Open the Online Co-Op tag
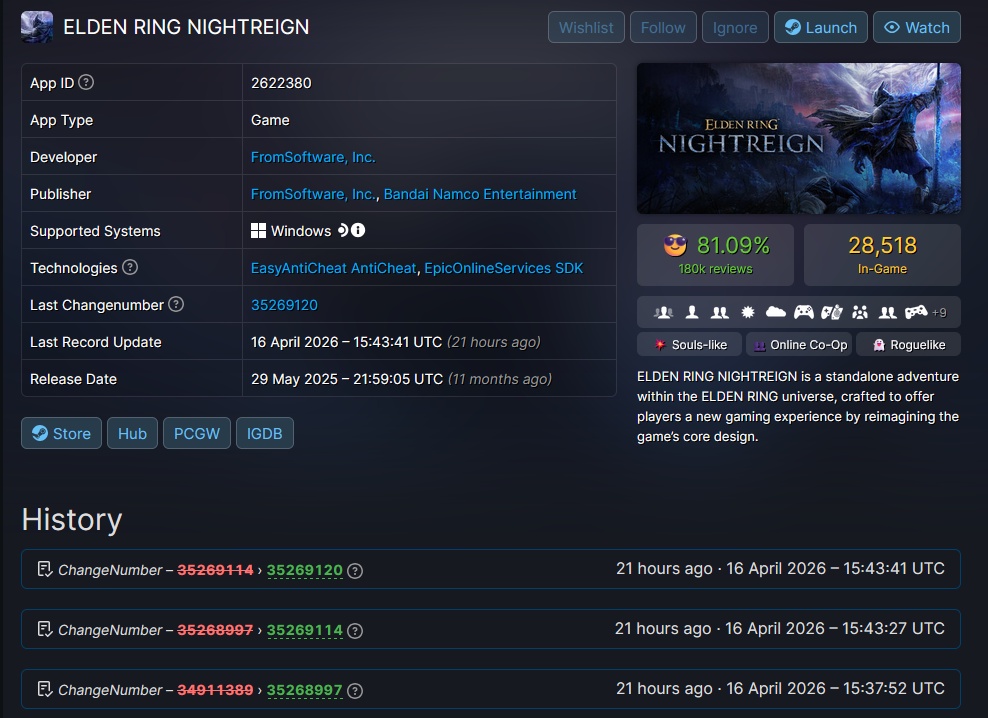The height and width of the screenshot is (718, 988). pos(799,345)
